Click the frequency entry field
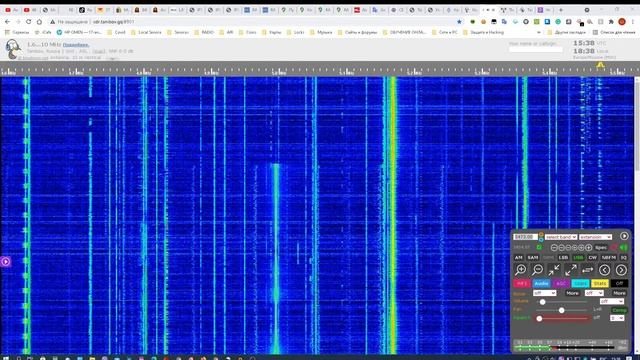 pos(526,237)
